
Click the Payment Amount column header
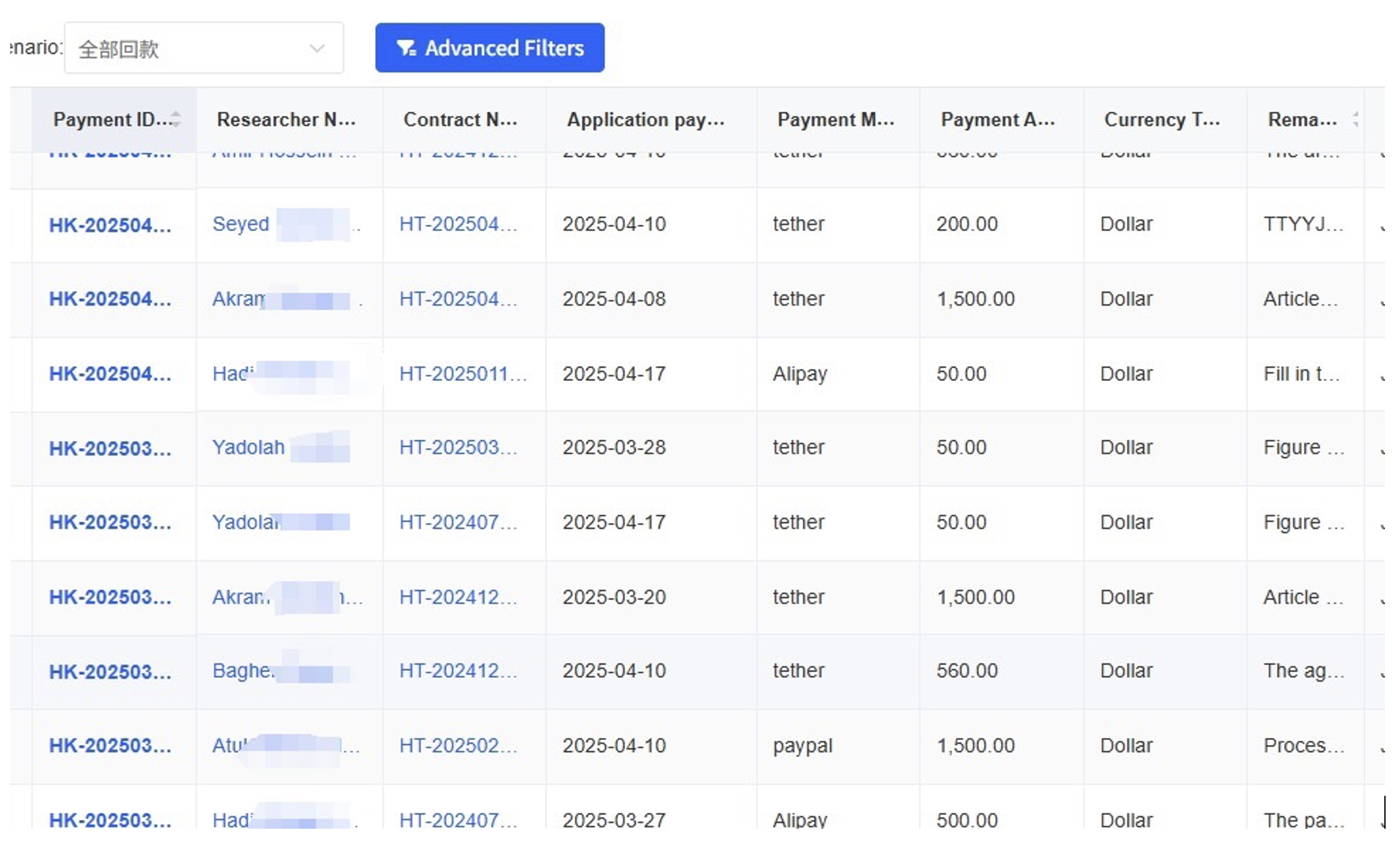[997, 119]
